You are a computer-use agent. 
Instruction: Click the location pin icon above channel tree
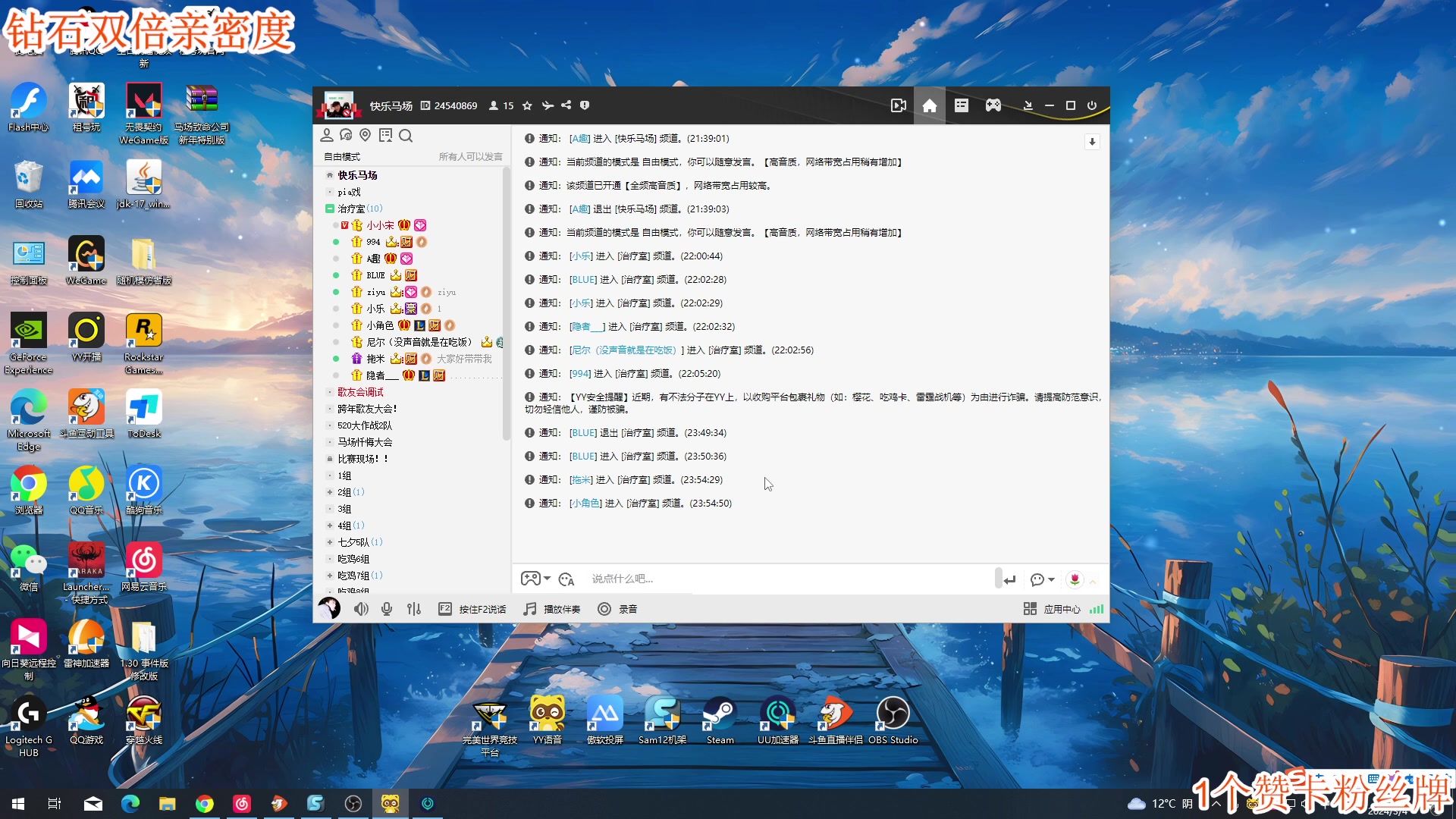[x=366, y=135]
